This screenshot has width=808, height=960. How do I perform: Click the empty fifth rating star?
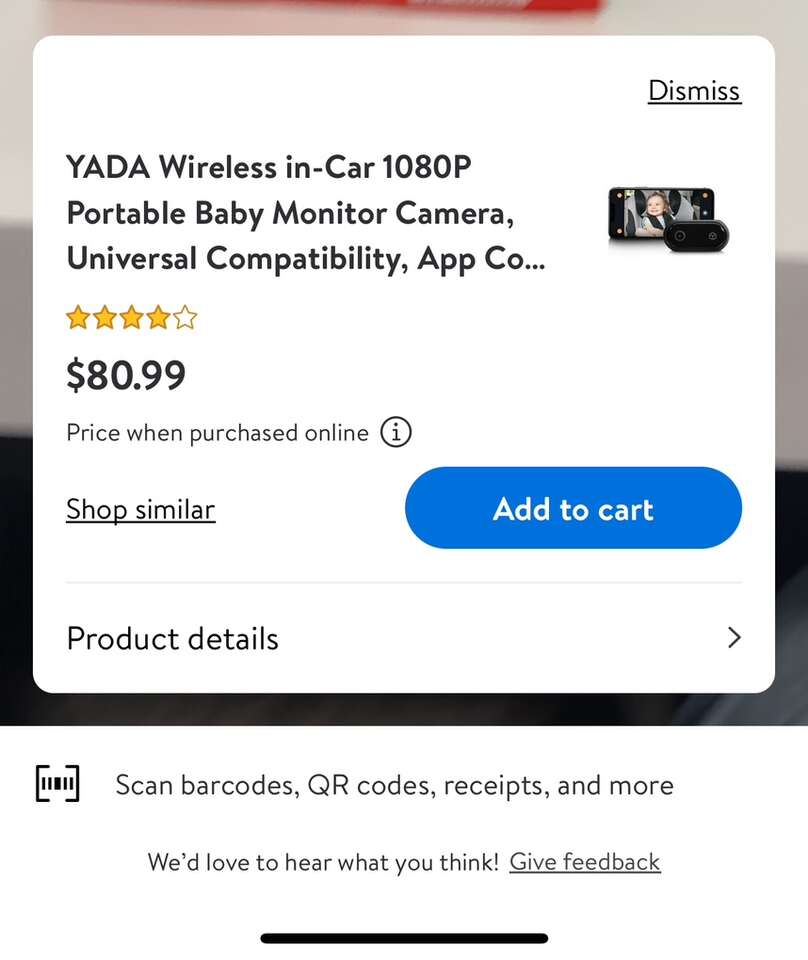[x=185, y=319]
